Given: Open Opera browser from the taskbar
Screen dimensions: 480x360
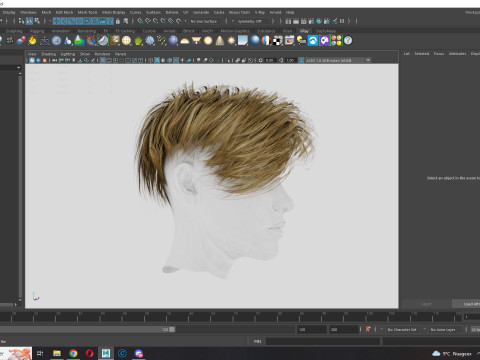Looking at the screenshot, I should pyautogui.click(x=90, y=353).
